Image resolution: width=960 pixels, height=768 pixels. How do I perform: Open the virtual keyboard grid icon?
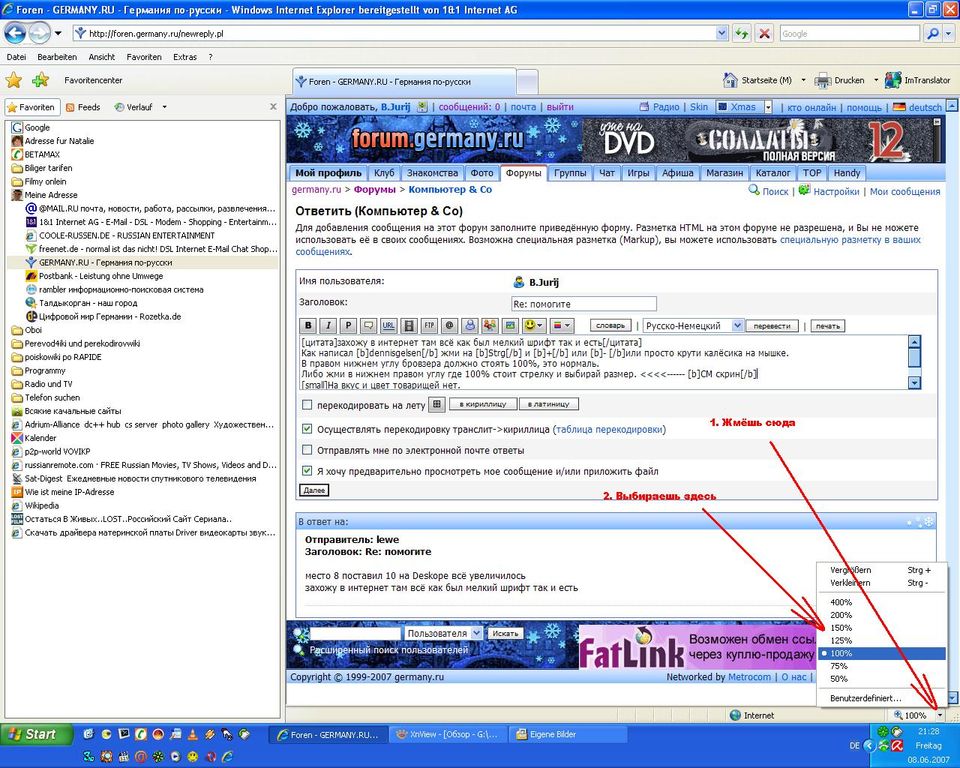click(437, 404)
